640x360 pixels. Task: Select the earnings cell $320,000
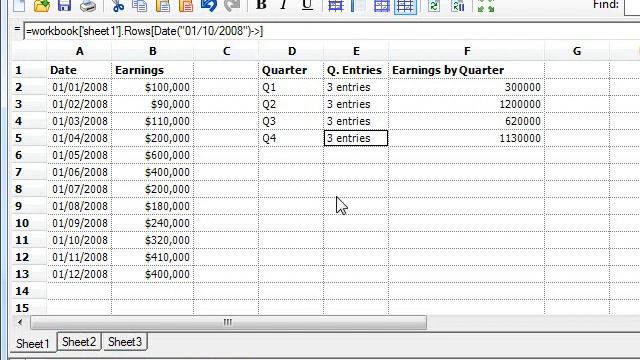[153, 240]
